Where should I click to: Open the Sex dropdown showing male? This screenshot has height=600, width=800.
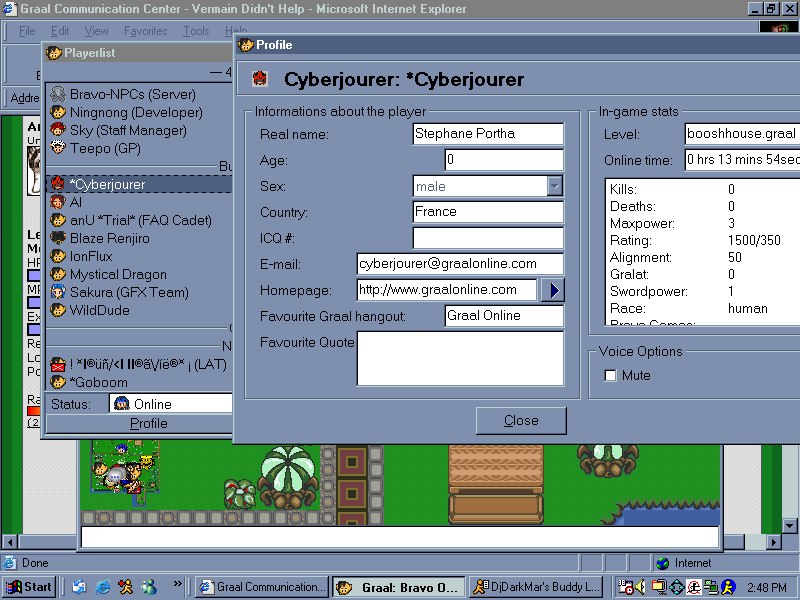click(x=555, y=186)
